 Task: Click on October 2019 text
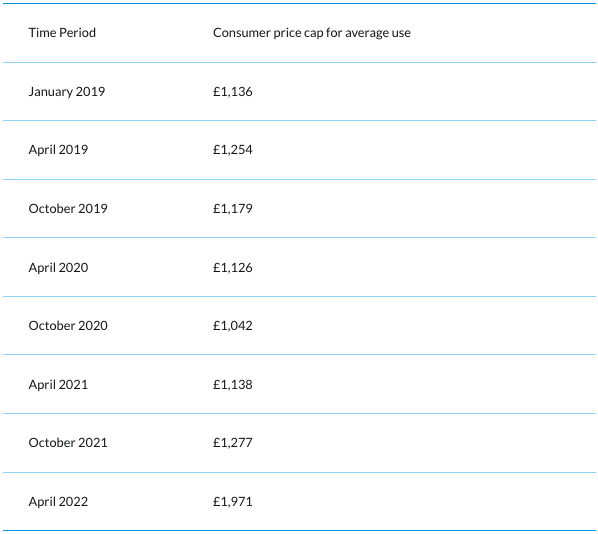(68, 209)
